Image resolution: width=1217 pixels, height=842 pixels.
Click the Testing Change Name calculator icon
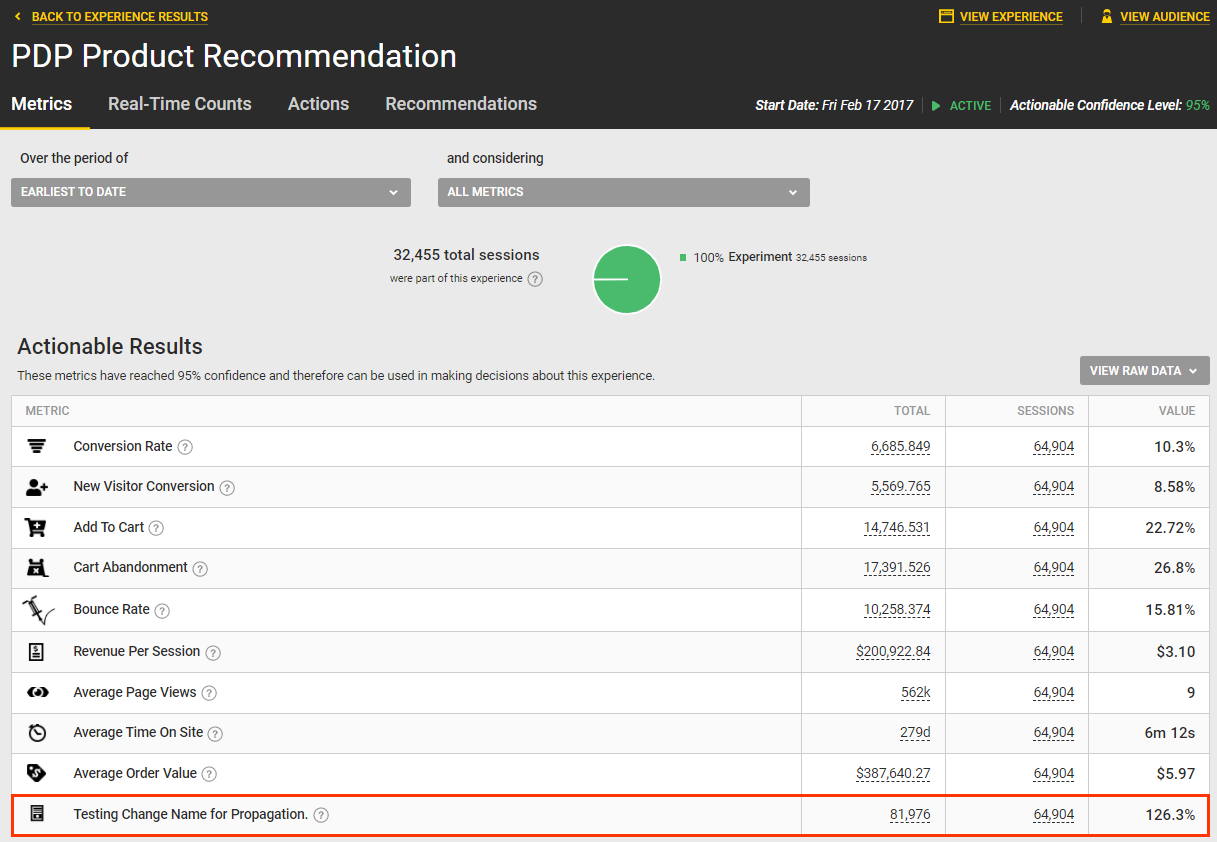point(37,814)
